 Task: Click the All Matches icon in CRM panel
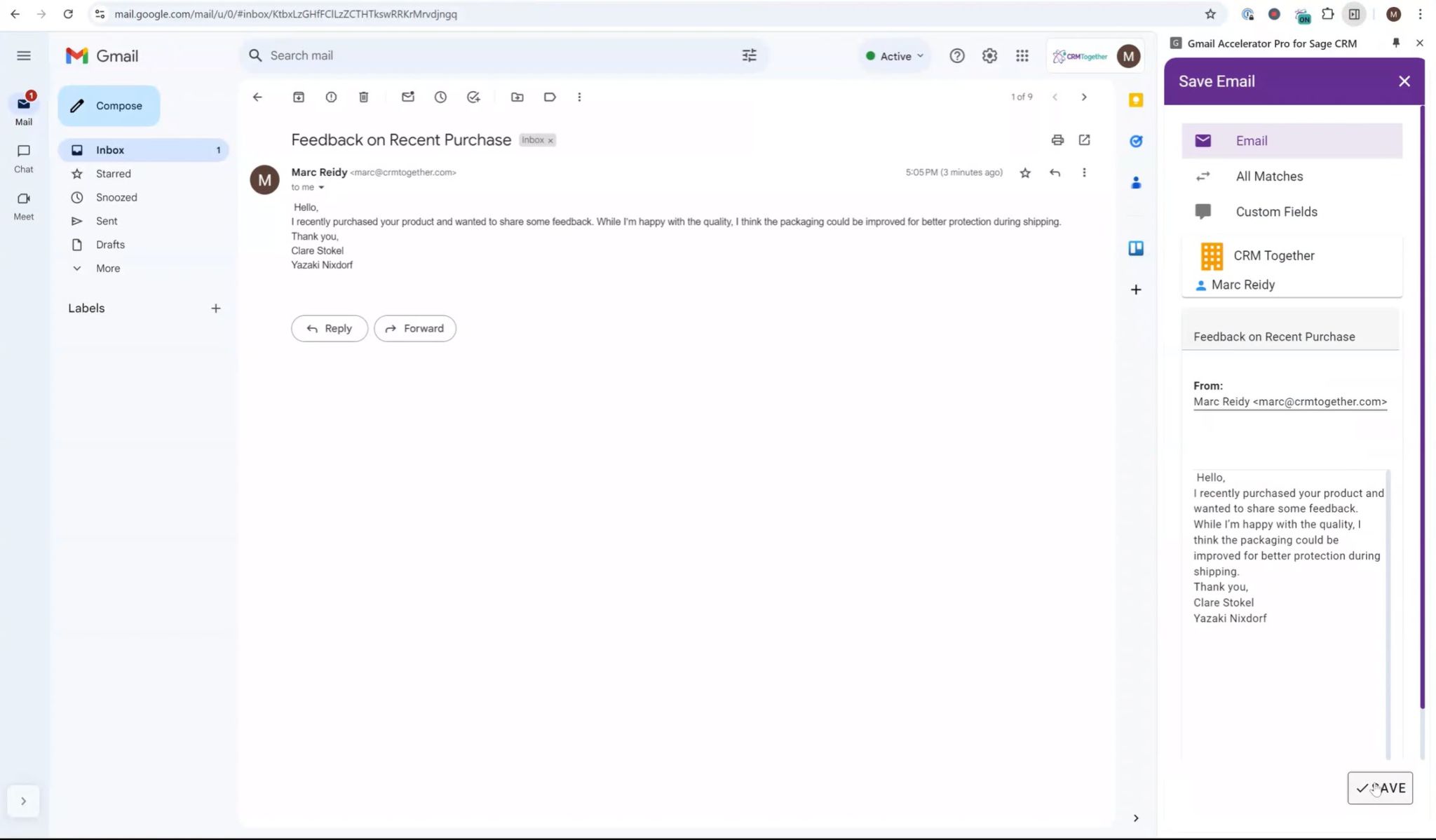1203,176
